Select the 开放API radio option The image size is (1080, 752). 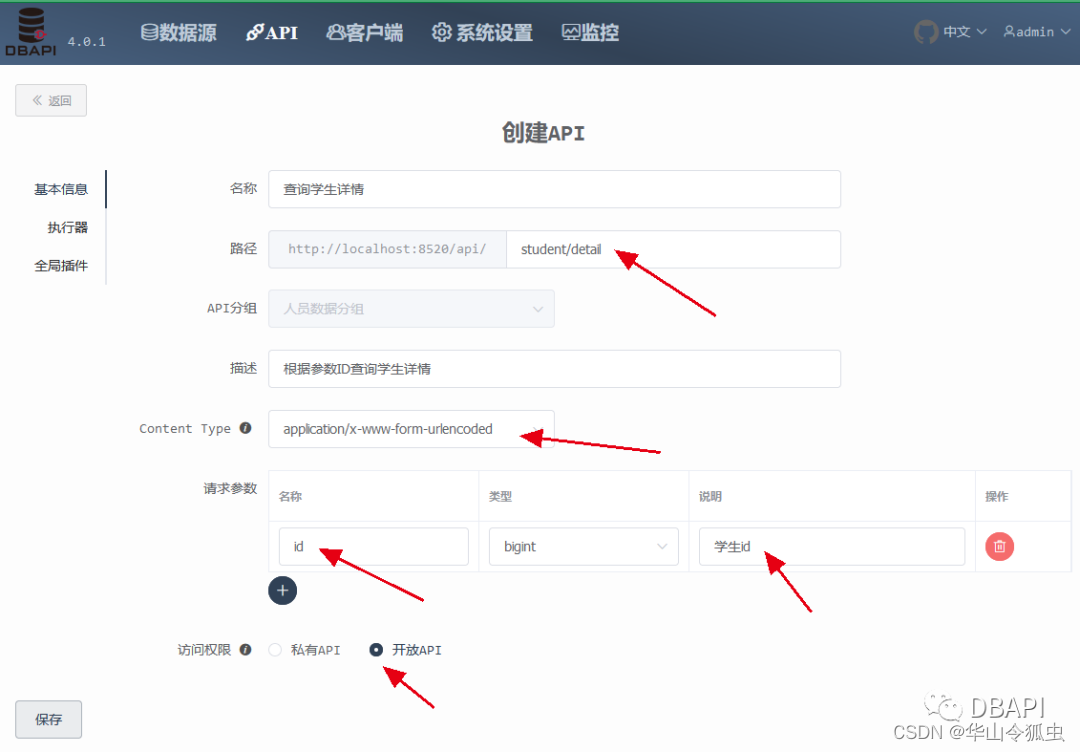click(x=375, y=649)
